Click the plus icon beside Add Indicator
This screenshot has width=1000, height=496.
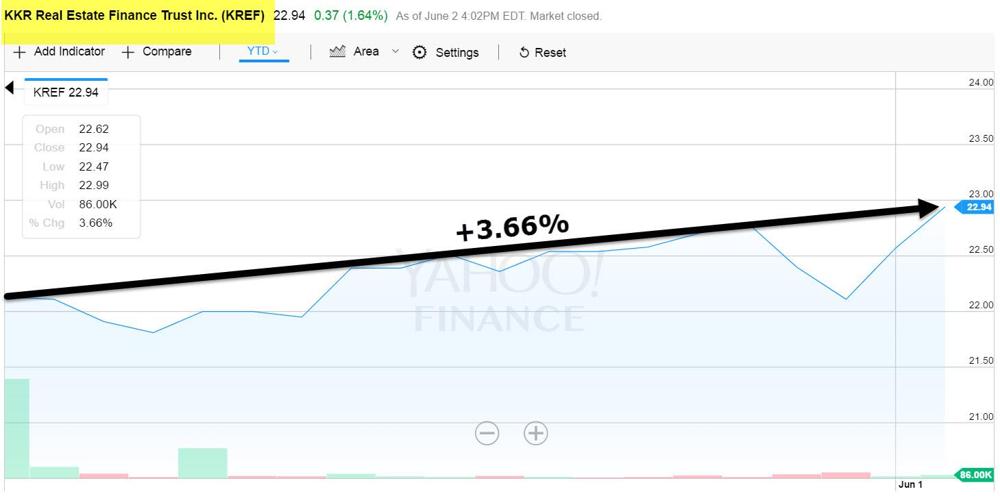[x=20, y=52]
